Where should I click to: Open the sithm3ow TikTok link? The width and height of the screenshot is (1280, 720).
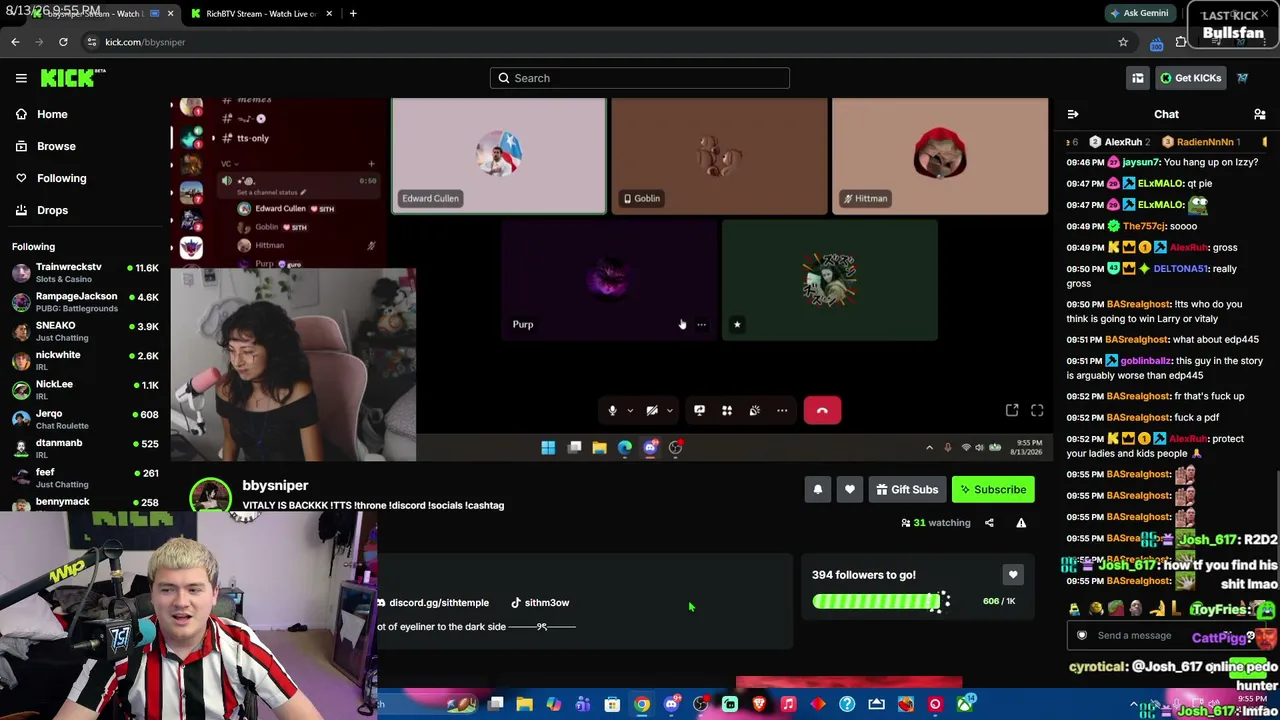click(540, 603)
